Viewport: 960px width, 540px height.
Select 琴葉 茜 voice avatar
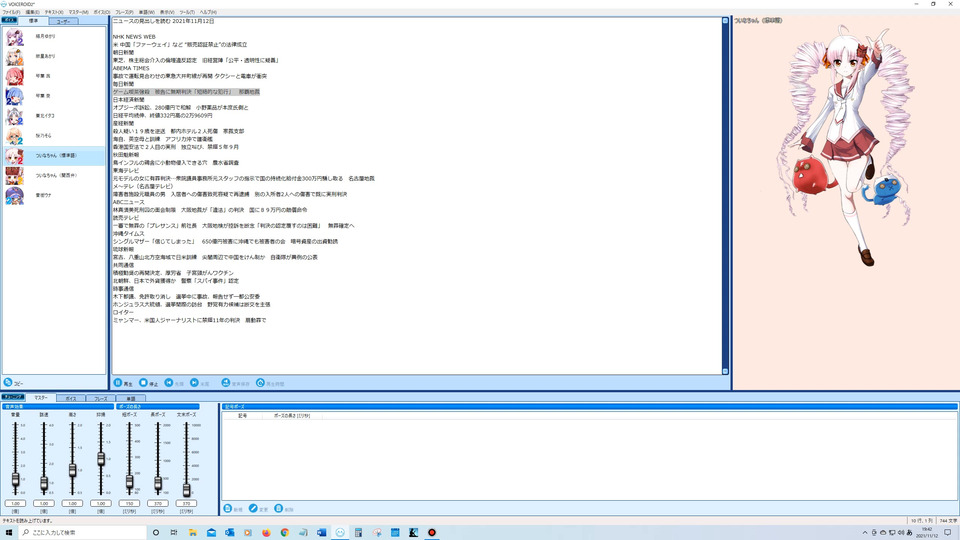[x=15, y=77]
